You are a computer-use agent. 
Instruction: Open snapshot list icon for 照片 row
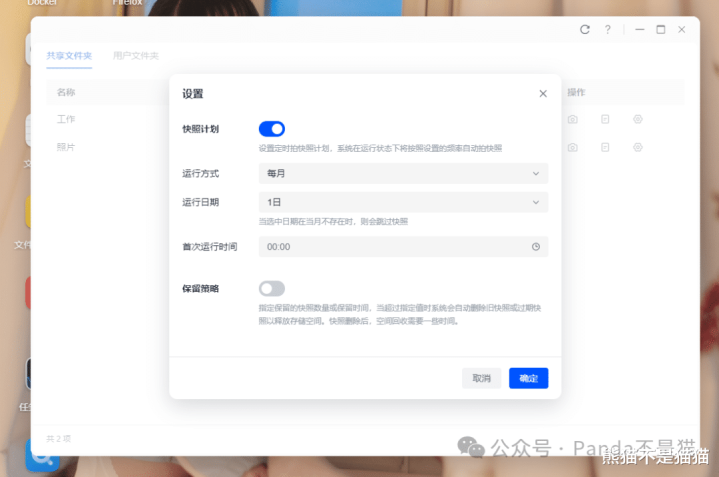point(605,147)
